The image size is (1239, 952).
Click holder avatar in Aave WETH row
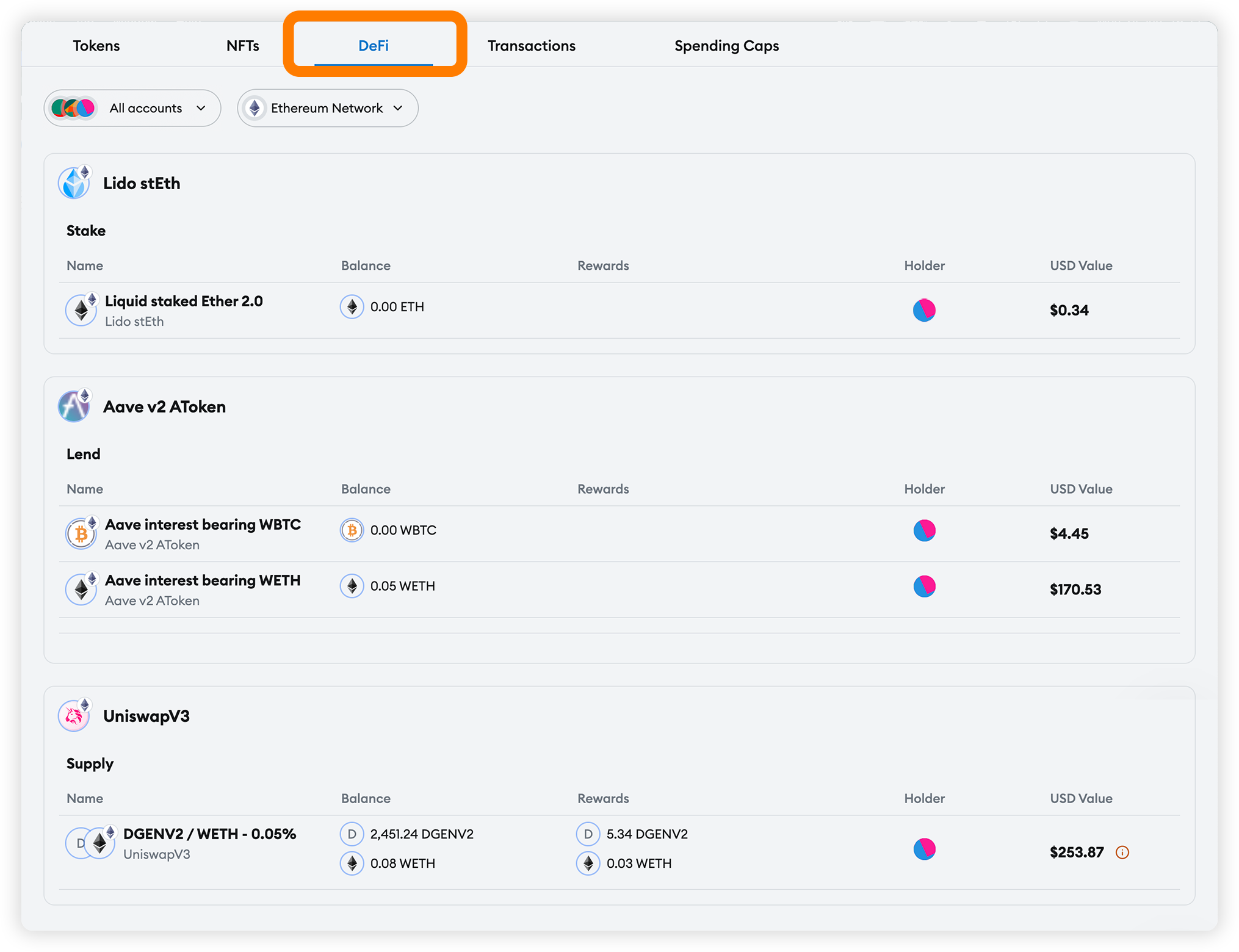tap(924, 586)
